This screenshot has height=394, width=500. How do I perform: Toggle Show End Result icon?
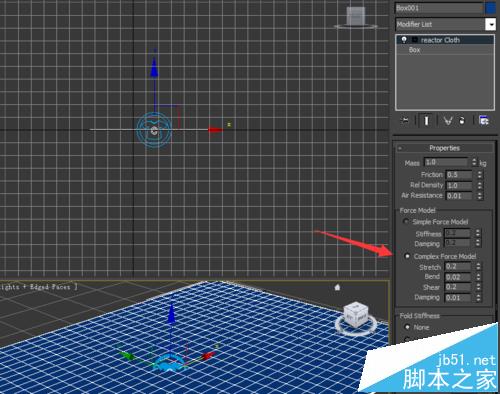click(426, 120)
